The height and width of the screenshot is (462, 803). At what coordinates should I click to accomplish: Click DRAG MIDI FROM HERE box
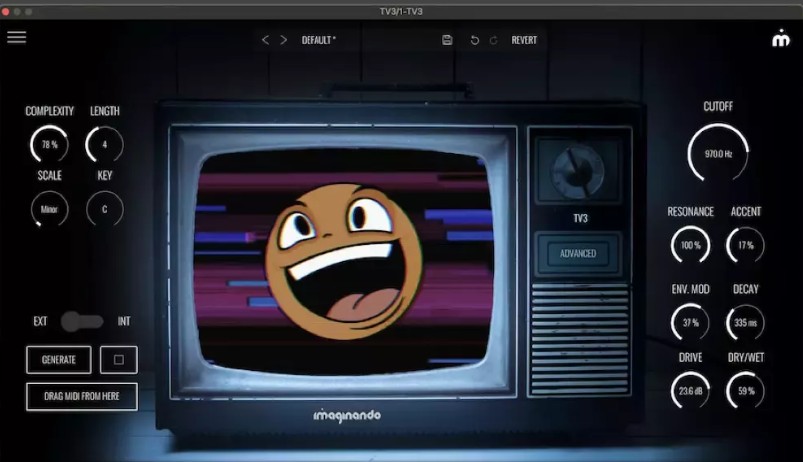[x=82, y=396]
